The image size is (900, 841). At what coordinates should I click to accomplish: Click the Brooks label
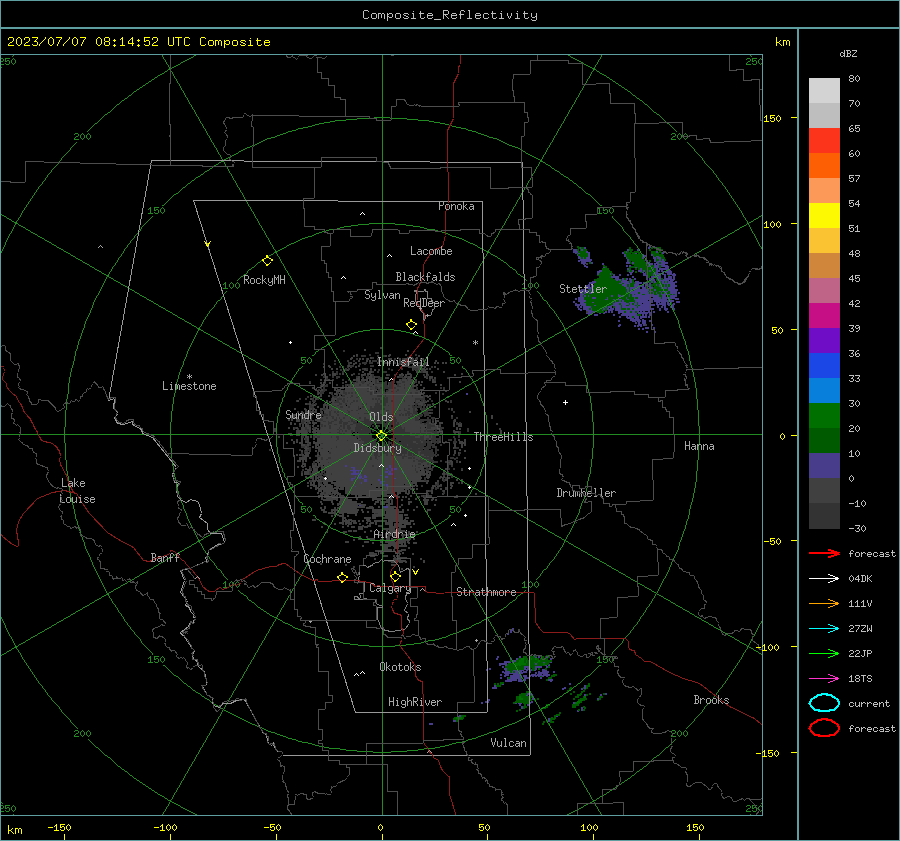711,700
